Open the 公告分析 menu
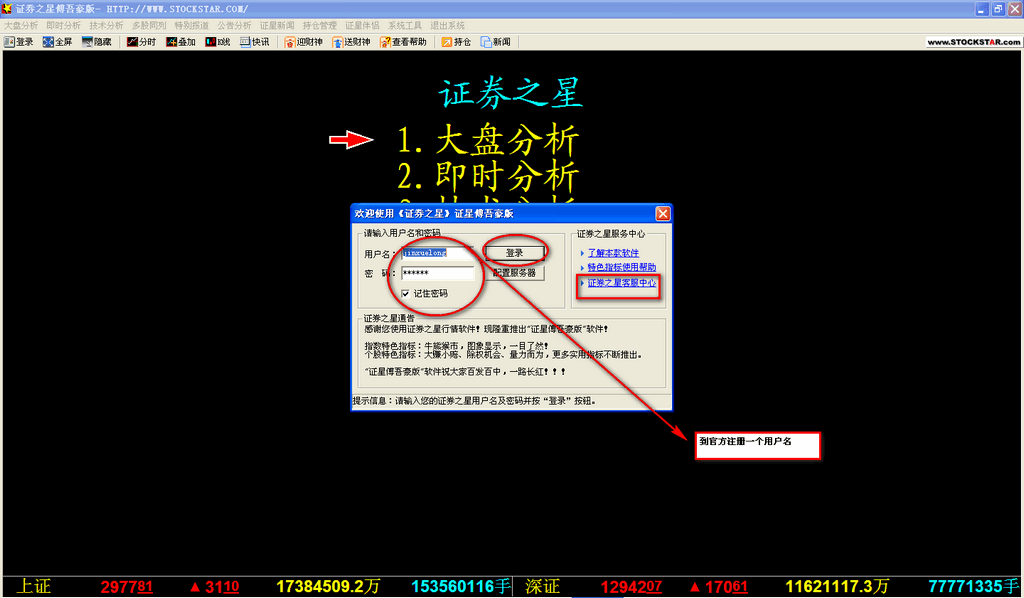Viewport: 1024px width, 598px height. [234, 25]
